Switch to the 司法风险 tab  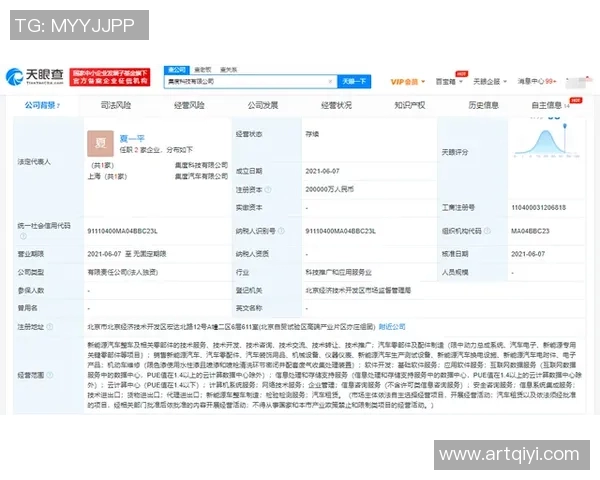pos(116,105)
